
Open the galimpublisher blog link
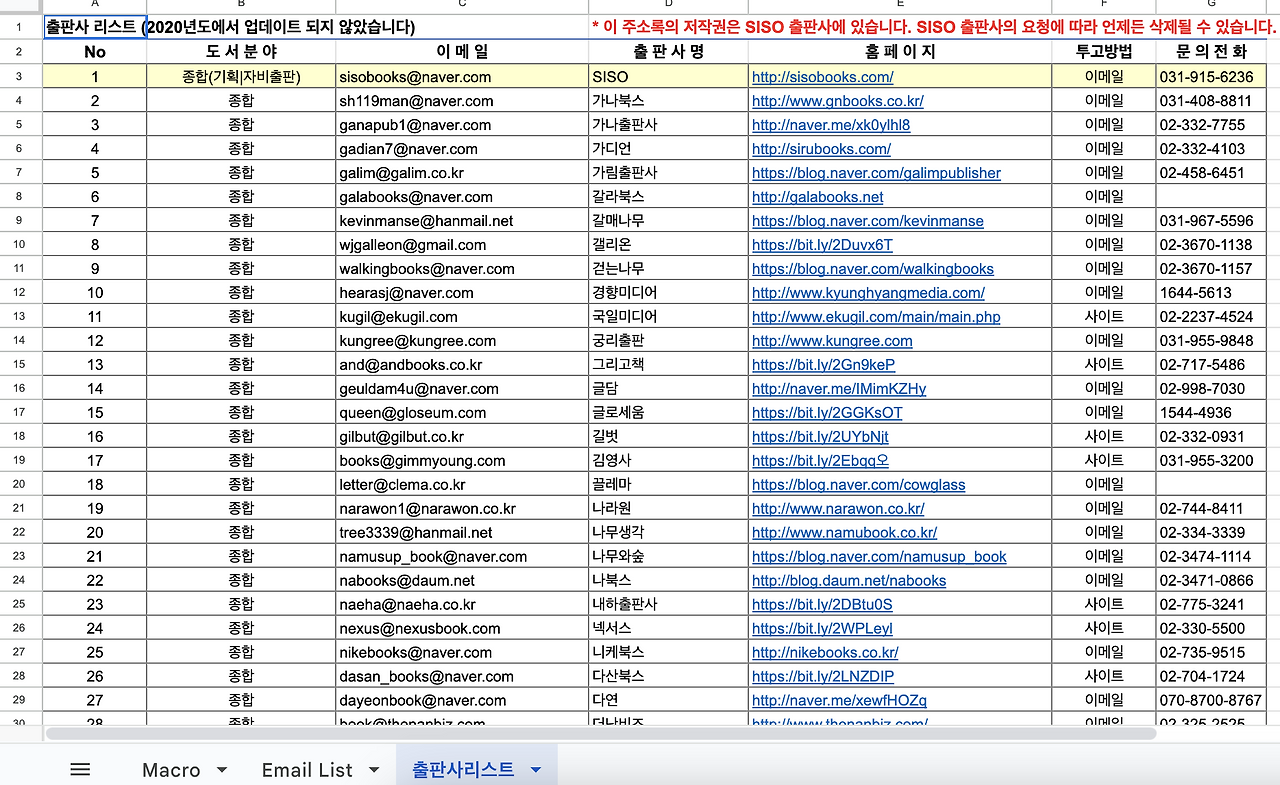(x=876, y=173)
